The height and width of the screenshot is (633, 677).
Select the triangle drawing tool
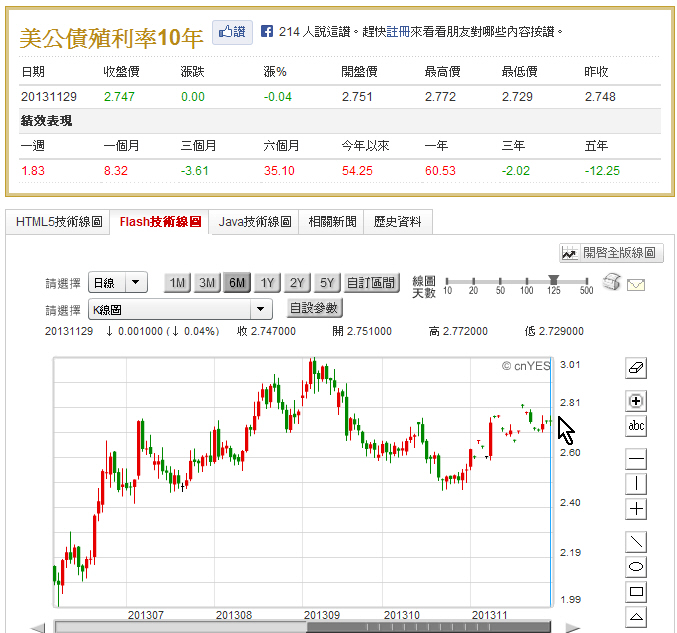[x=636, y=617]
